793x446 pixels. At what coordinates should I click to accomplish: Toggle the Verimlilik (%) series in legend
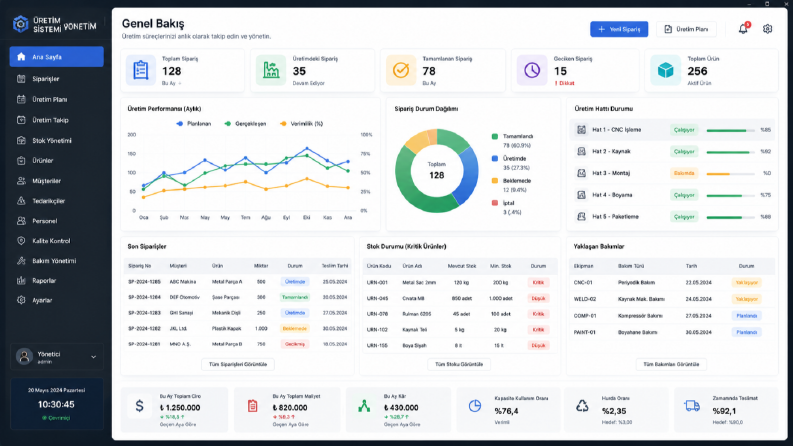(x=301, y=123)
